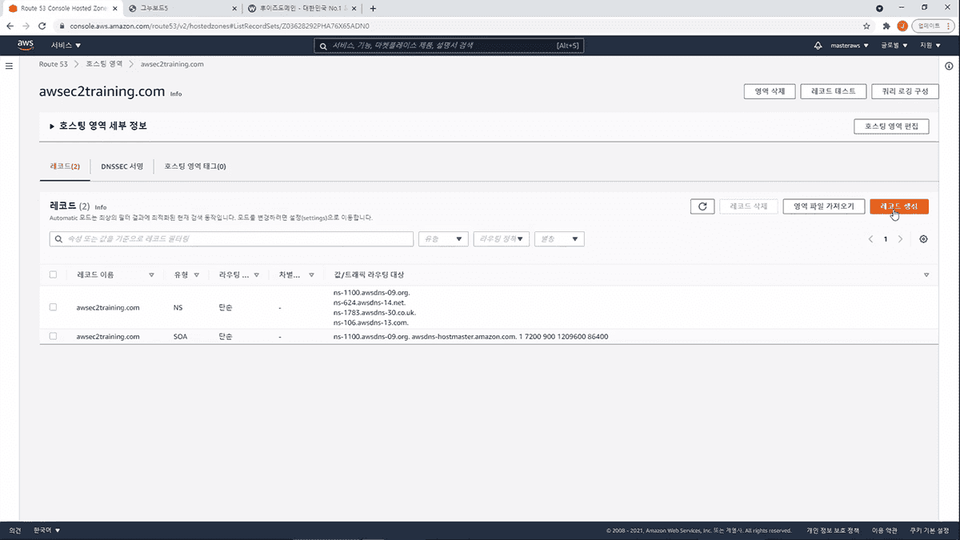Open the info panel icon at right
Screen dimensions: 960x540
pyautogui.click(x=949, y=66)
